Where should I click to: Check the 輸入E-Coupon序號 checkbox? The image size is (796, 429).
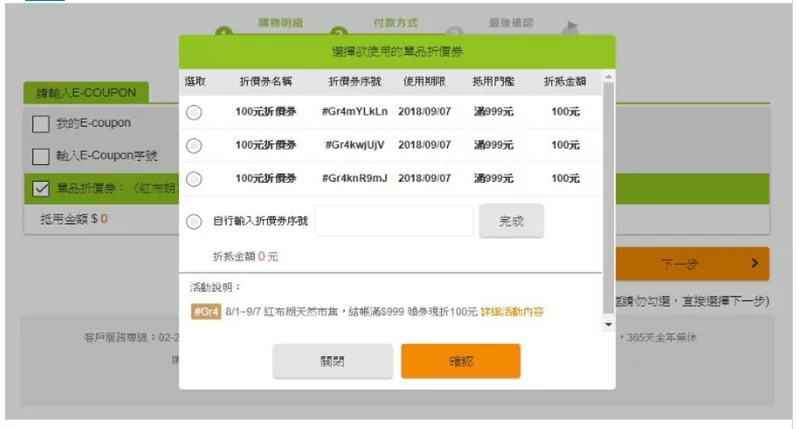[41, 156]
